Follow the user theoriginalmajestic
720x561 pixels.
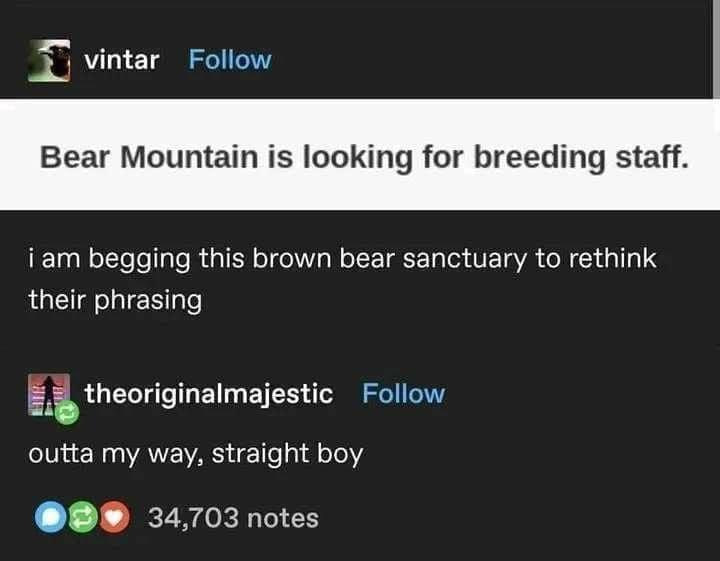point(403,393)
